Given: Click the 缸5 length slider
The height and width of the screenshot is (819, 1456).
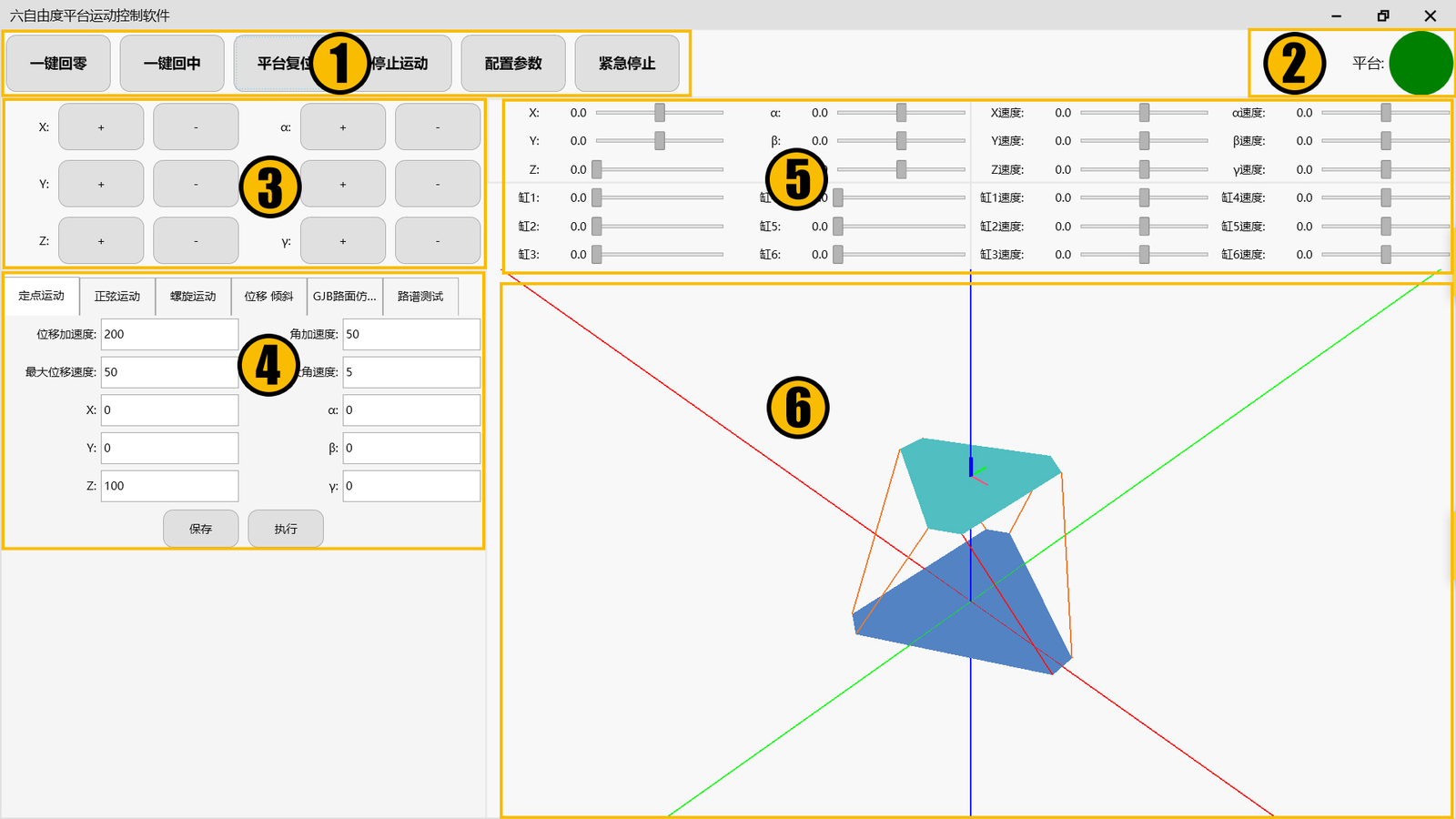Looking at the screenshot, I should tap(901, 227).
